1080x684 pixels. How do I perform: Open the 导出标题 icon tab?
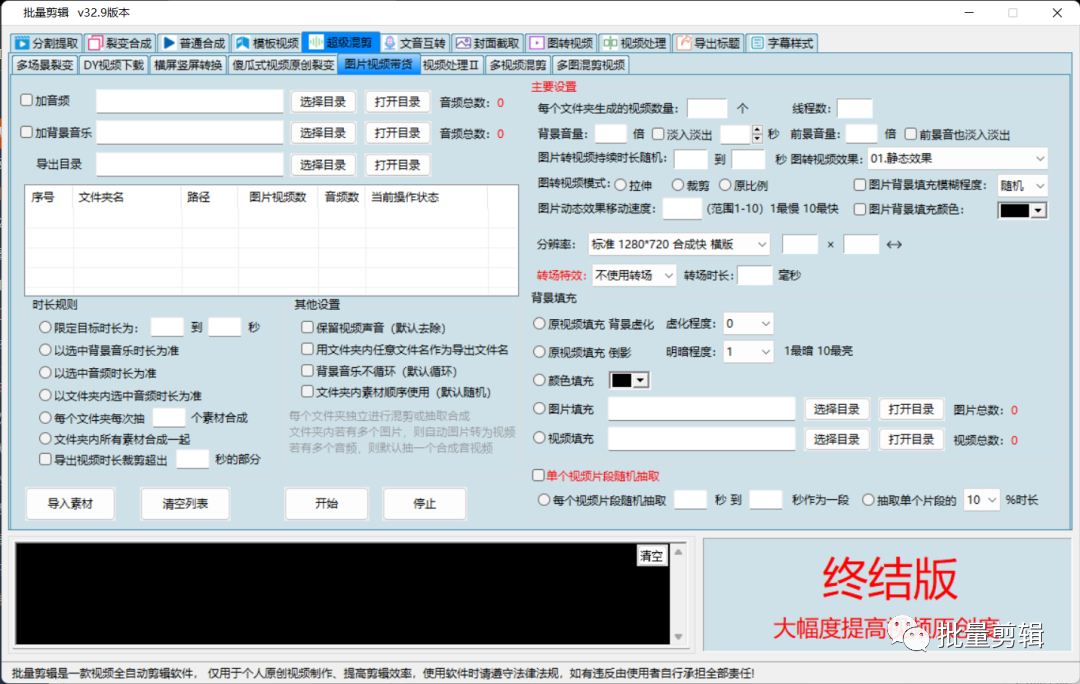pos(684,43)
